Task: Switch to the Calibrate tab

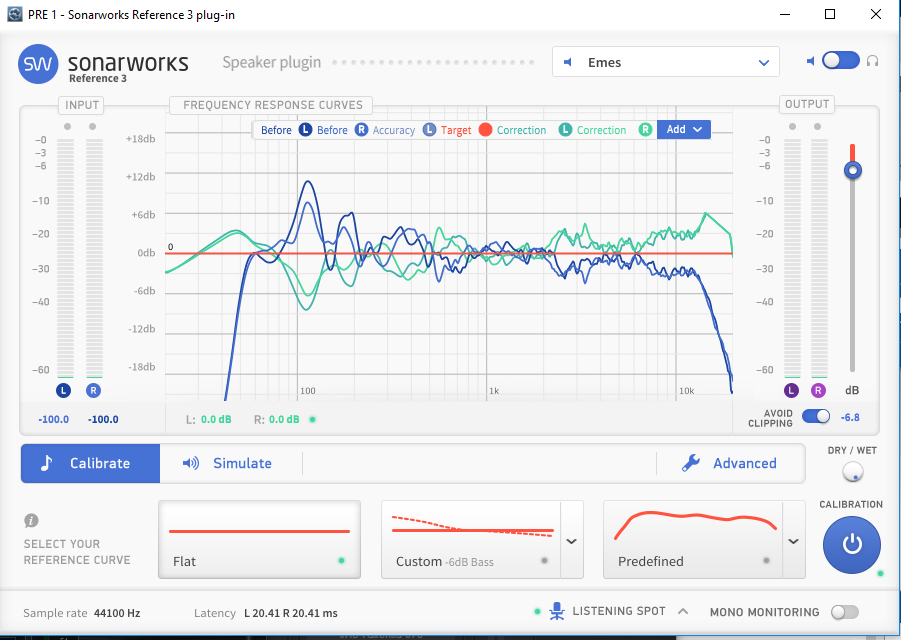Action: 90,463
